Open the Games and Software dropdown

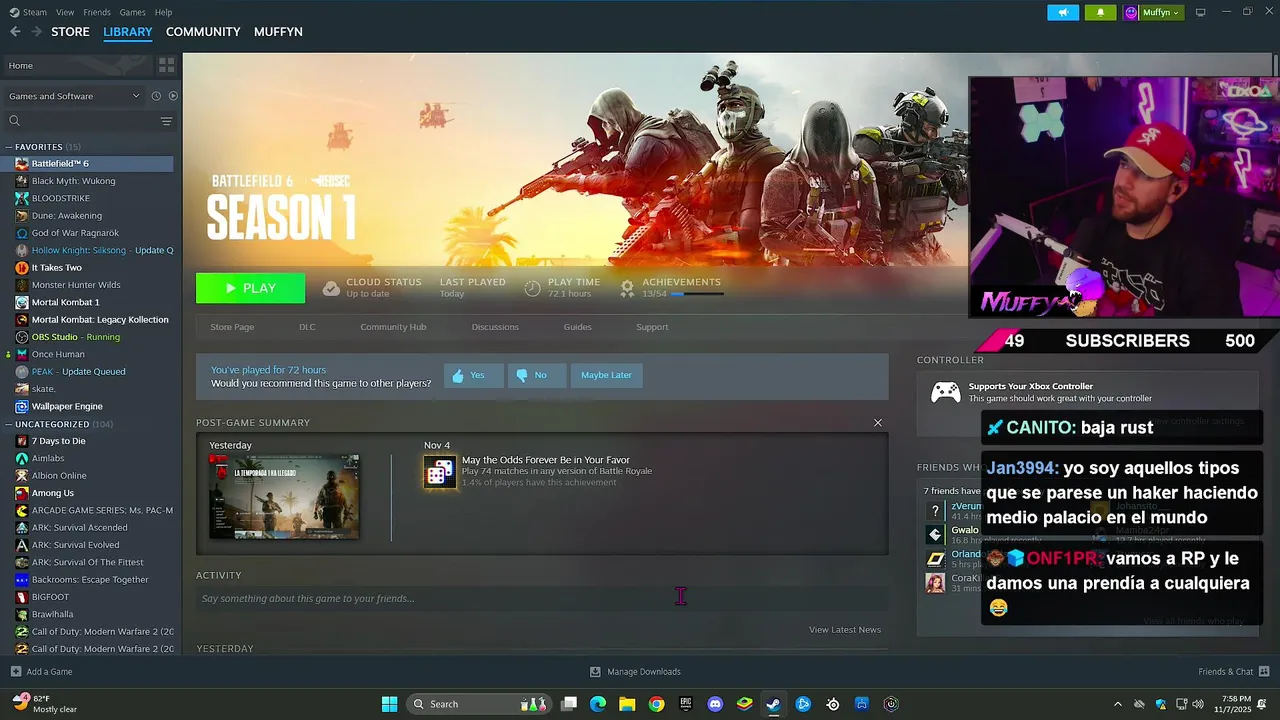tap(74, 96)
